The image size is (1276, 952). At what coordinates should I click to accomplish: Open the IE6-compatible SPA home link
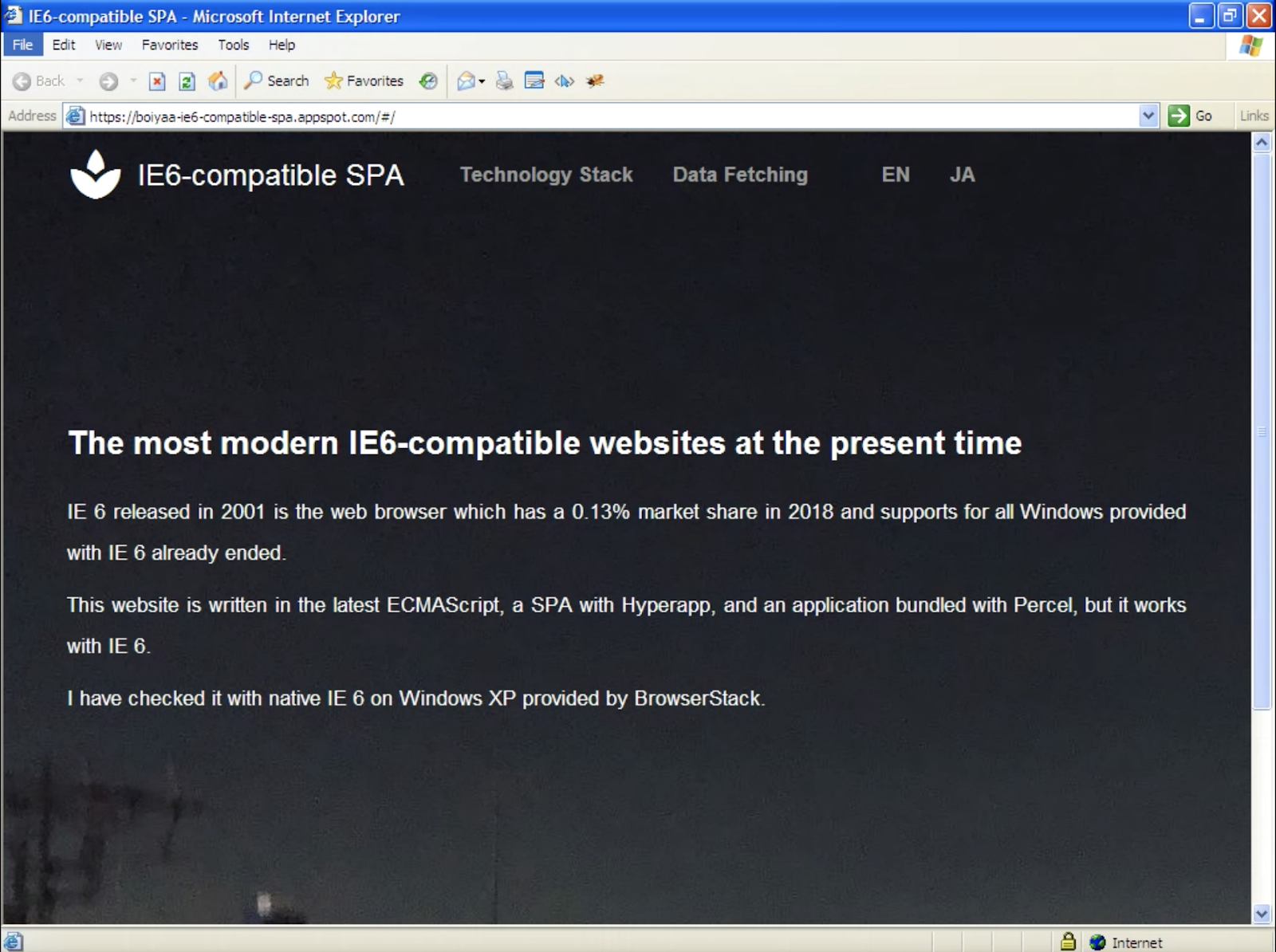click(271, 175)
